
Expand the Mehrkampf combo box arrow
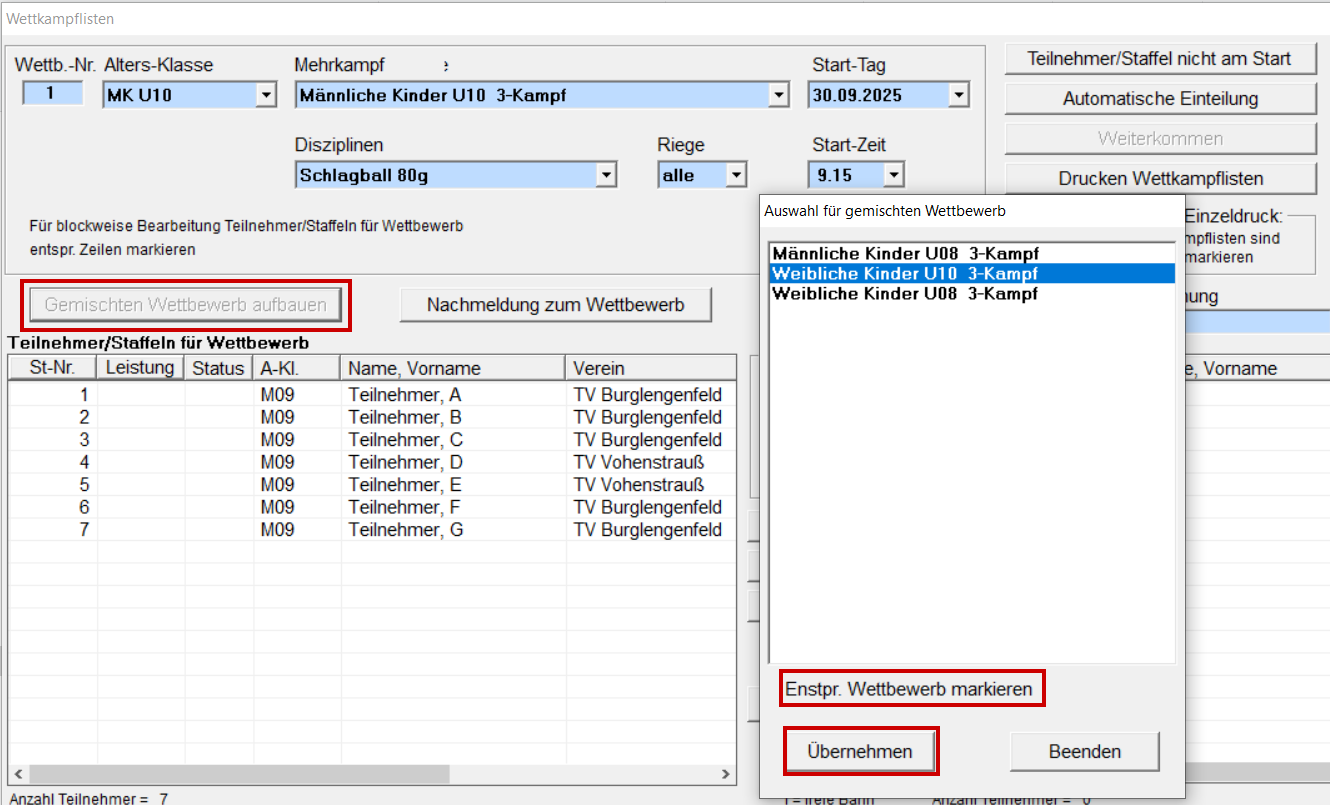point(778,96)
